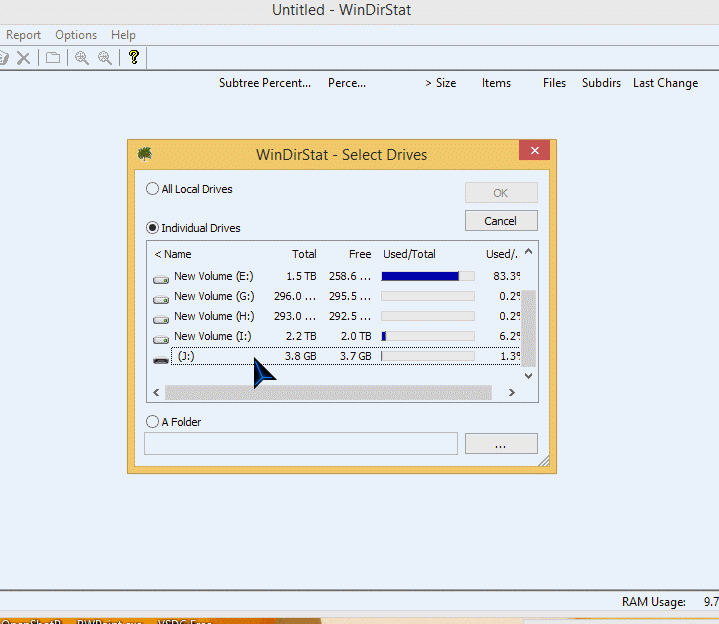Click the Cancel button
Image resolution: width=719 pixels, height=624 pixels.
tap(501, 221)
